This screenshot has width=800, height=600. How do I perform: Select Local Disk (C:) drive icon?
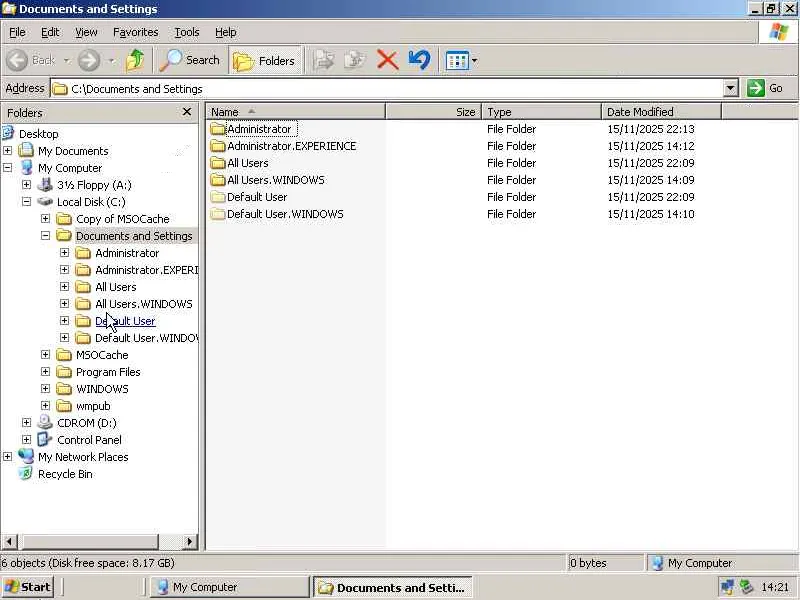tap(45, 202)
